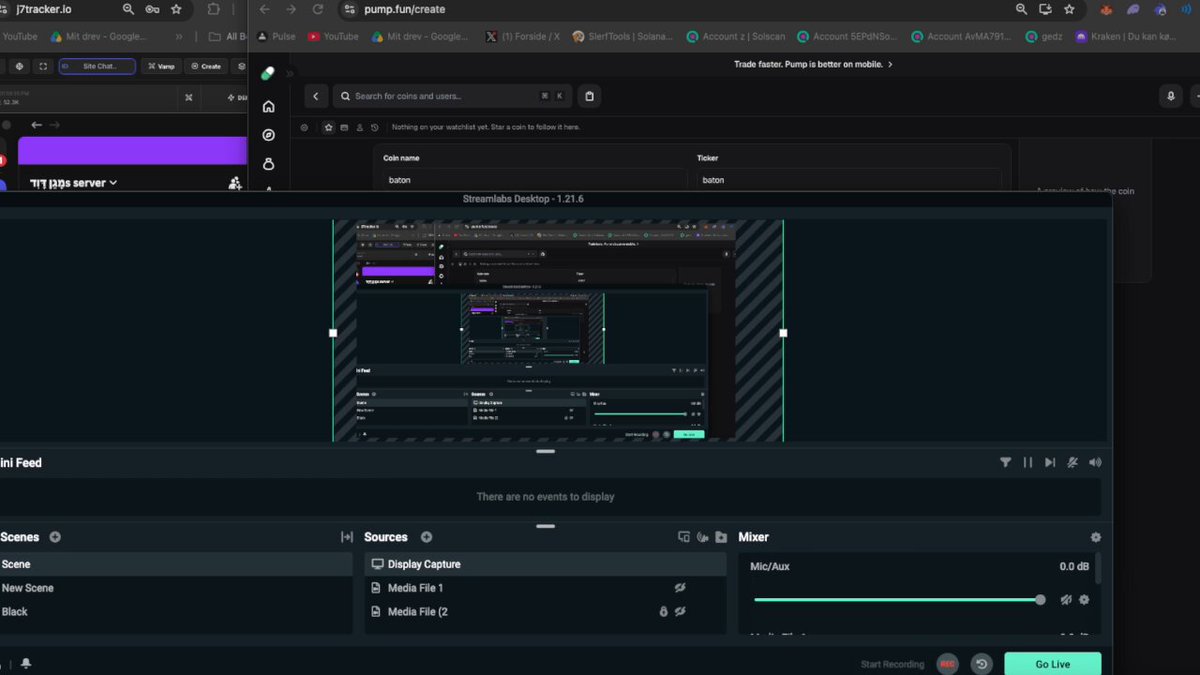Reload the pump.fun browser page
Screen dimensions: 1200x675
click(x=318, y=9)
